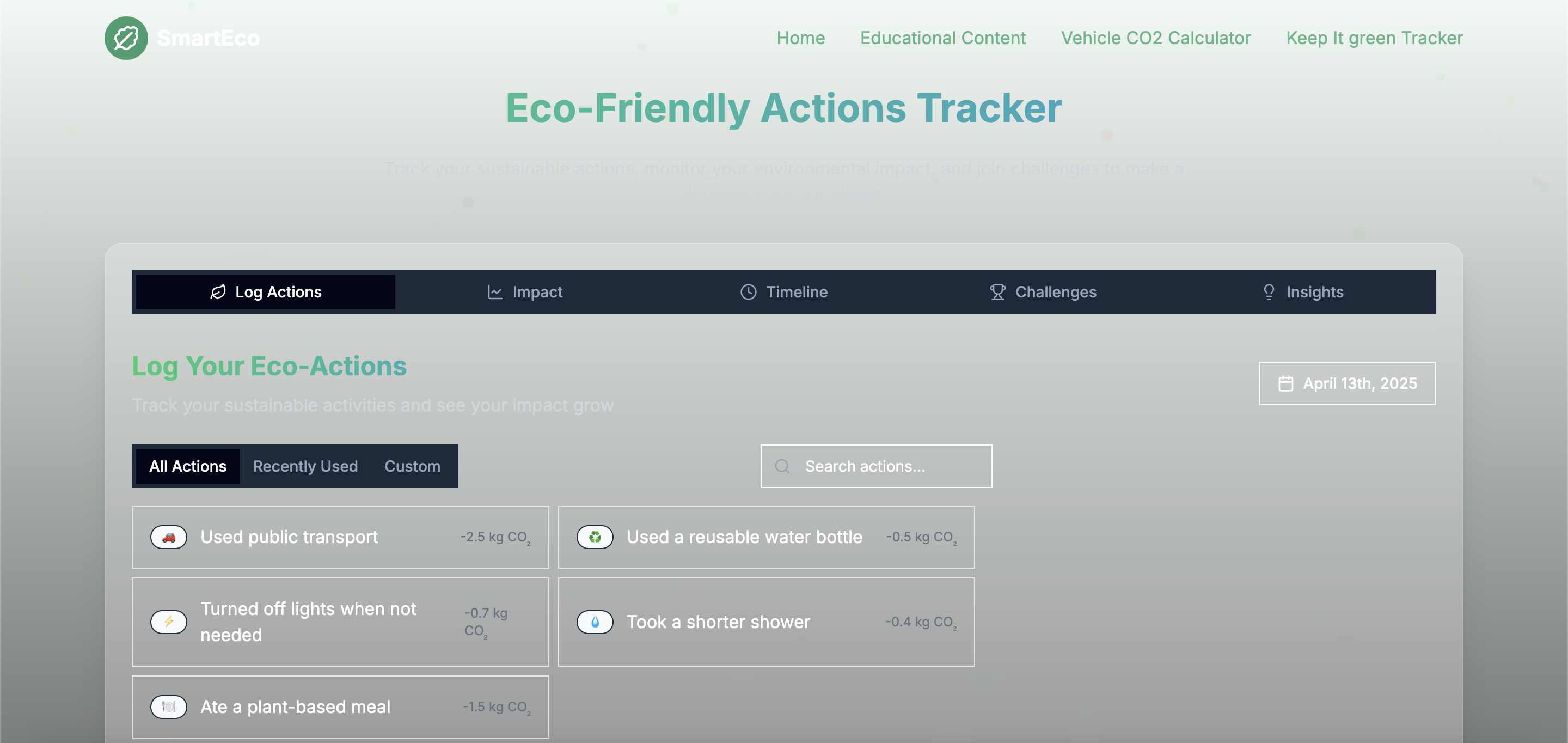The image size is (1568, 743).
Task: Click the calendar icon beside the date
Action: [1285, 383]
